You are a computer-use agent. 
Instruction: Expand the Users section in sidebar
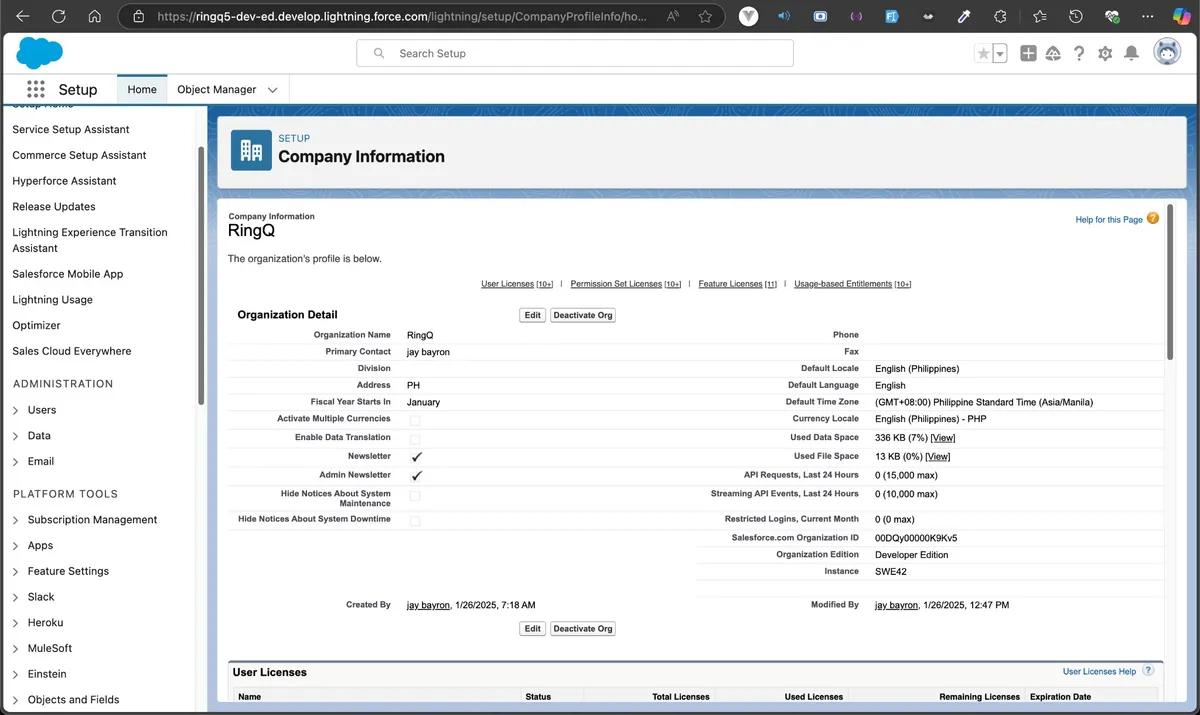click(x=16, y=410)
